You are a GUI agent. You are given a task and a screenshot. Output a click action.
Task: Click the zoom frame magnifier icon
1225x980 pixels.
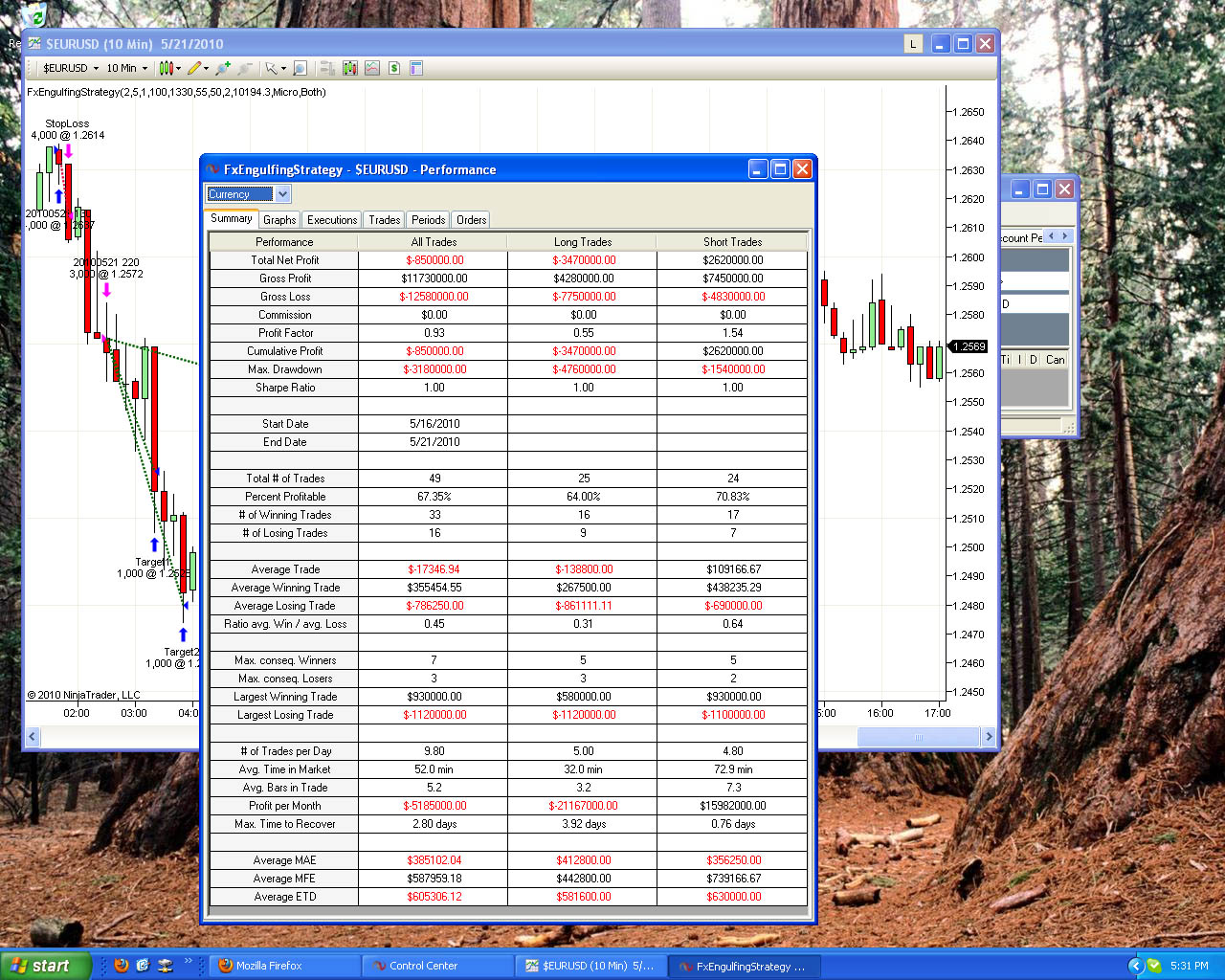click(x=300, y=68)
